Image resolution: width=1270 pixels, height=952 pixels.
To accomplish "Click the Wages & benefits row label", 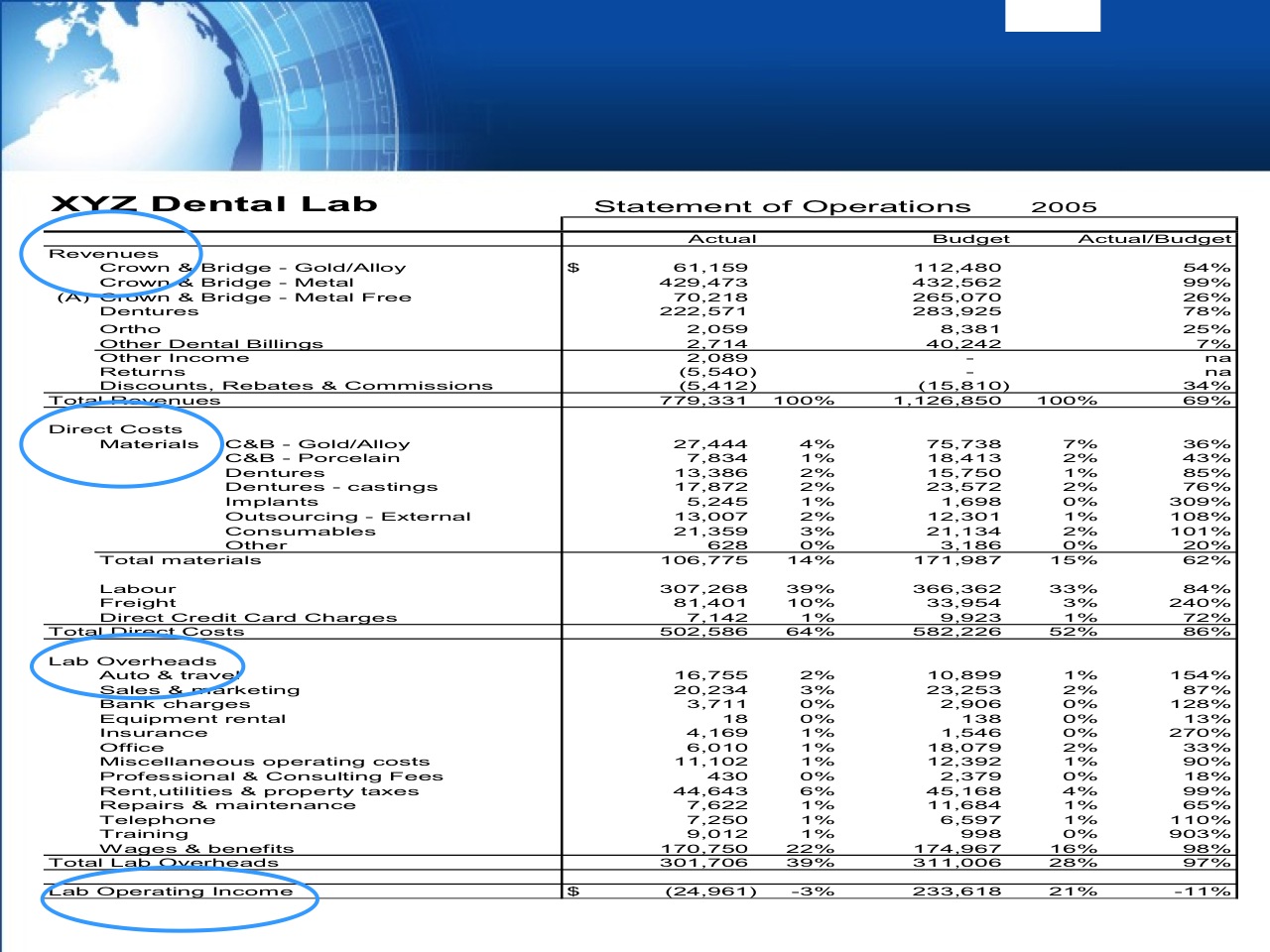I will (x=196, y=849).
